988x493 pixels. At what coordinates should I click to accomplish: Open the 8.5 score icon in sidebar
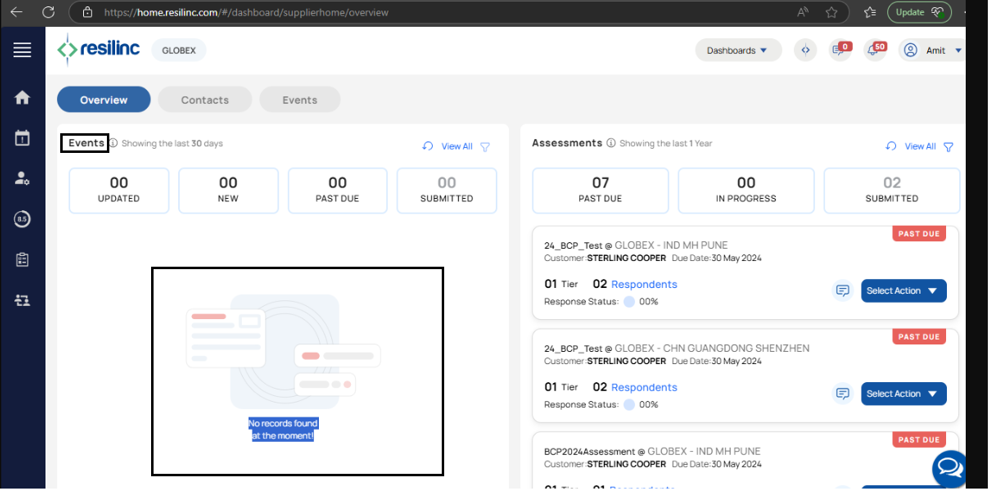pyautogui.click(x=22, y=219)
